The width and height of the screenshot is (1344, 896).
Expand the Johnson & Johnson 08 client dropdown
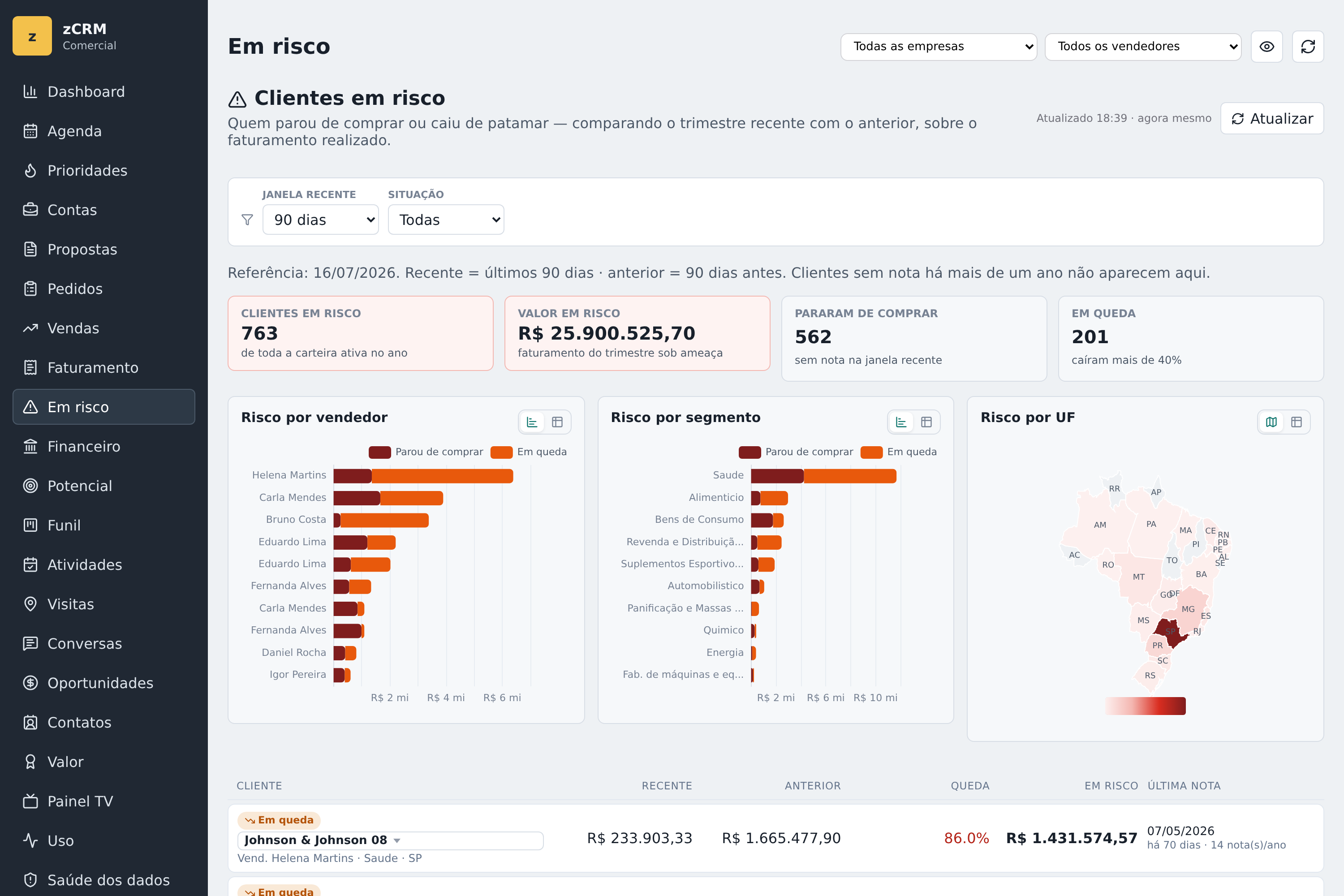(x=390, y=840)
